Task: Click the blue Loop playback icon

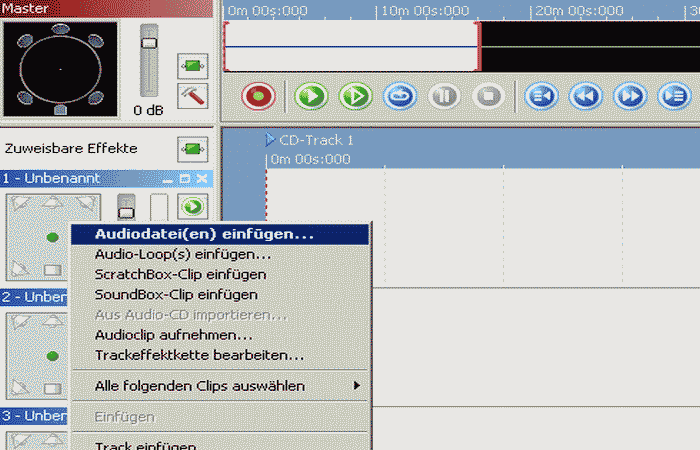Action: pyautogui.click(x=400, y=97)
